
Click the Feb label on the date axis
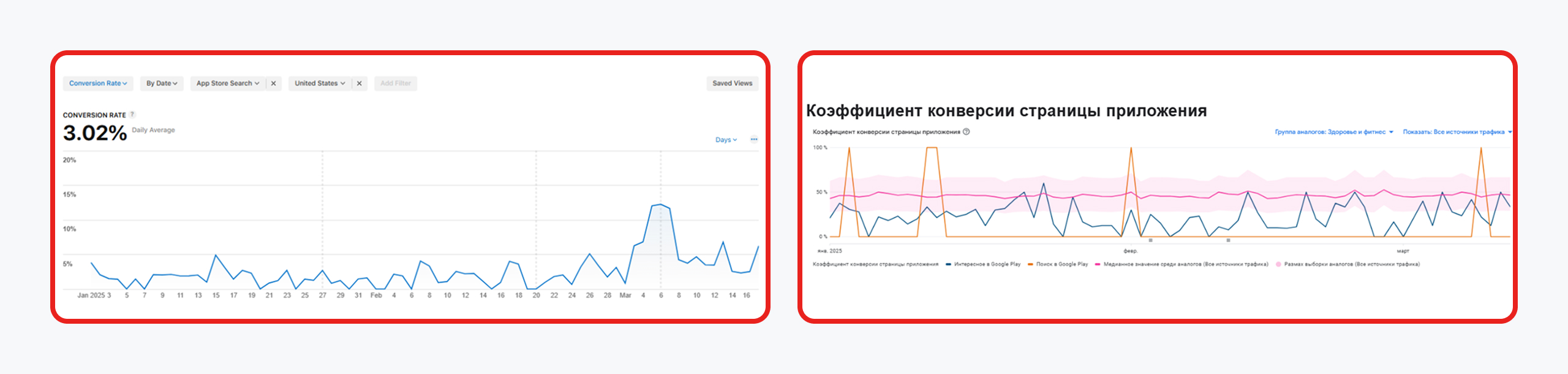tap(376, 296)
